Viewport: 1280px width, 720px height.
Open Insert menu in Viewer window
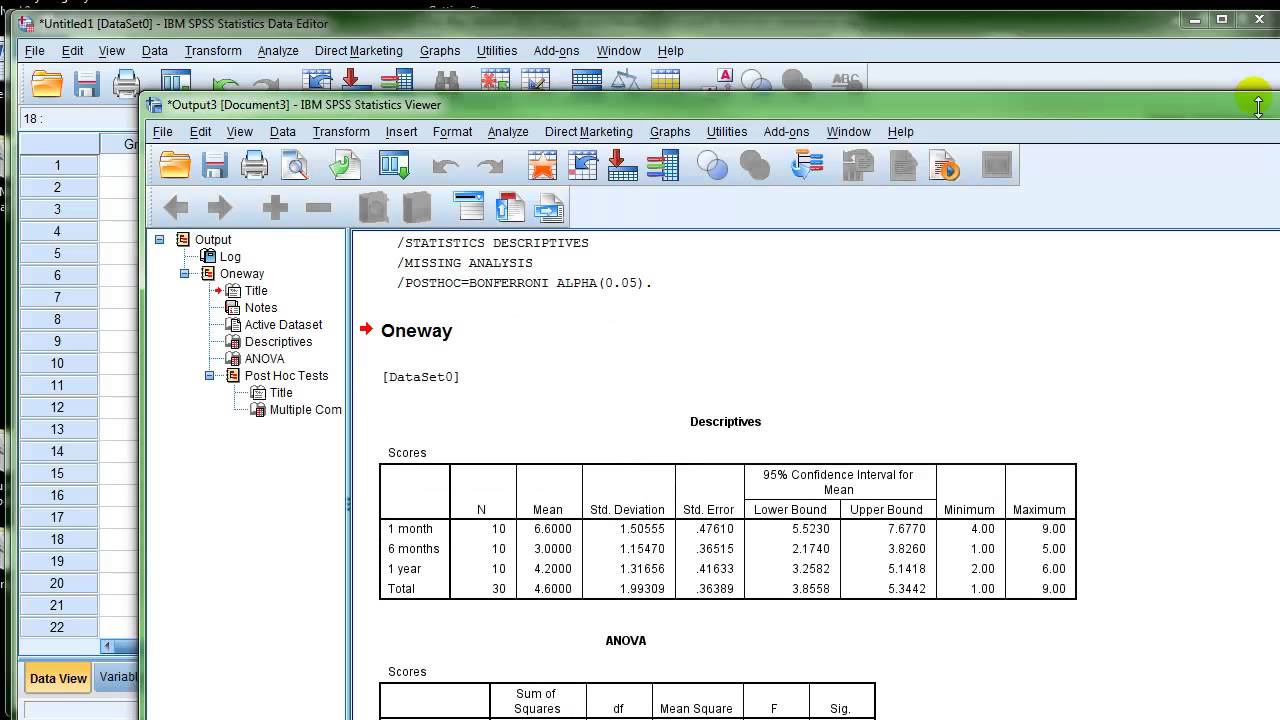pos(401,131)
